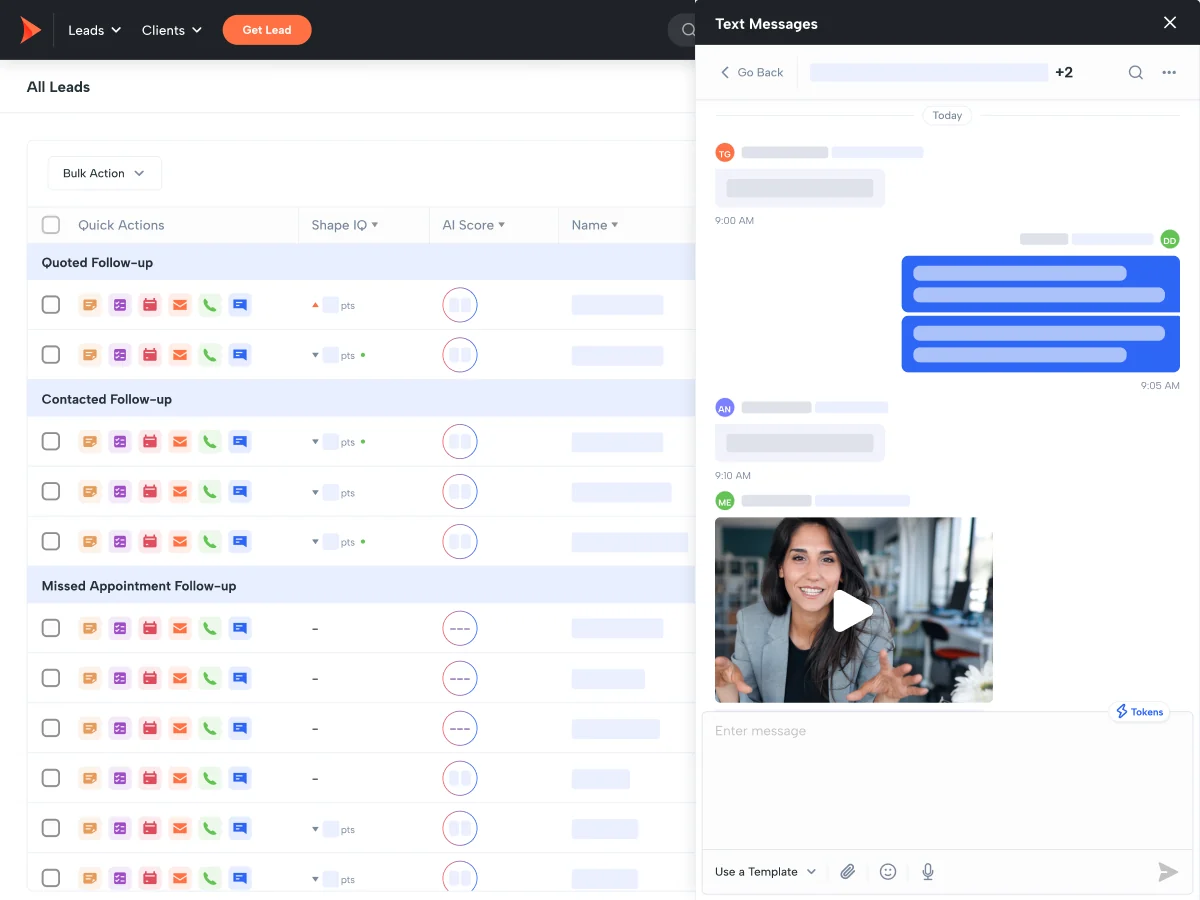The width and height of the screenshot is (1200, 900).
Task: Sort by Name column
Action: click(x=595, y=225)
